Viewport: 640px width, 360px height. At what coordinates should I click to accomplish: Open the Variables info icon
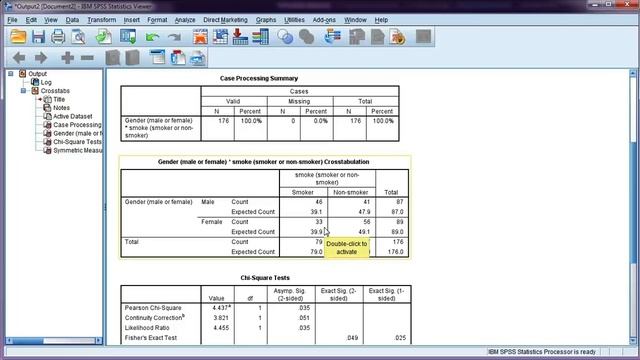pos(260,37)
